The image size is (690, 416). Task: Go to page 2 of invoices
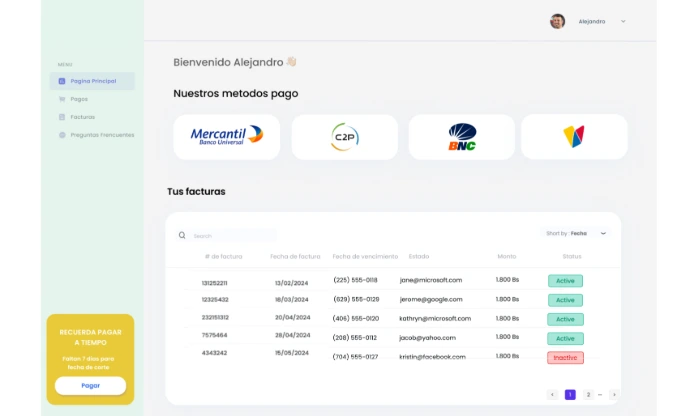click(x=588, y=395)
